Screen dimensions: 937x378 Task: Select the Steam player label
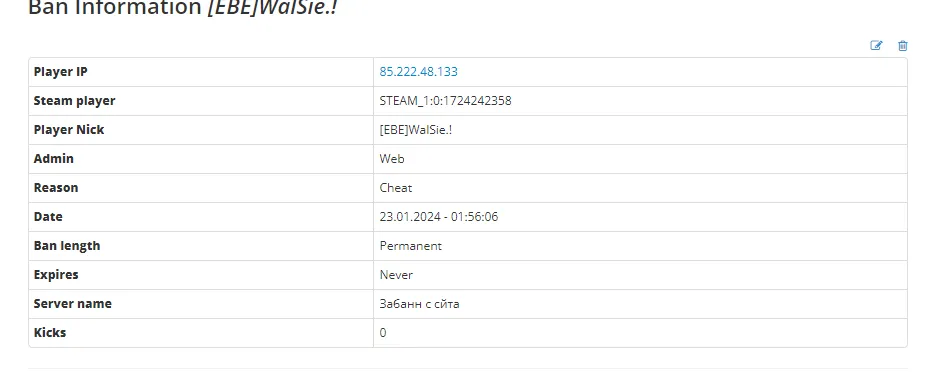(x=74, y=101)
